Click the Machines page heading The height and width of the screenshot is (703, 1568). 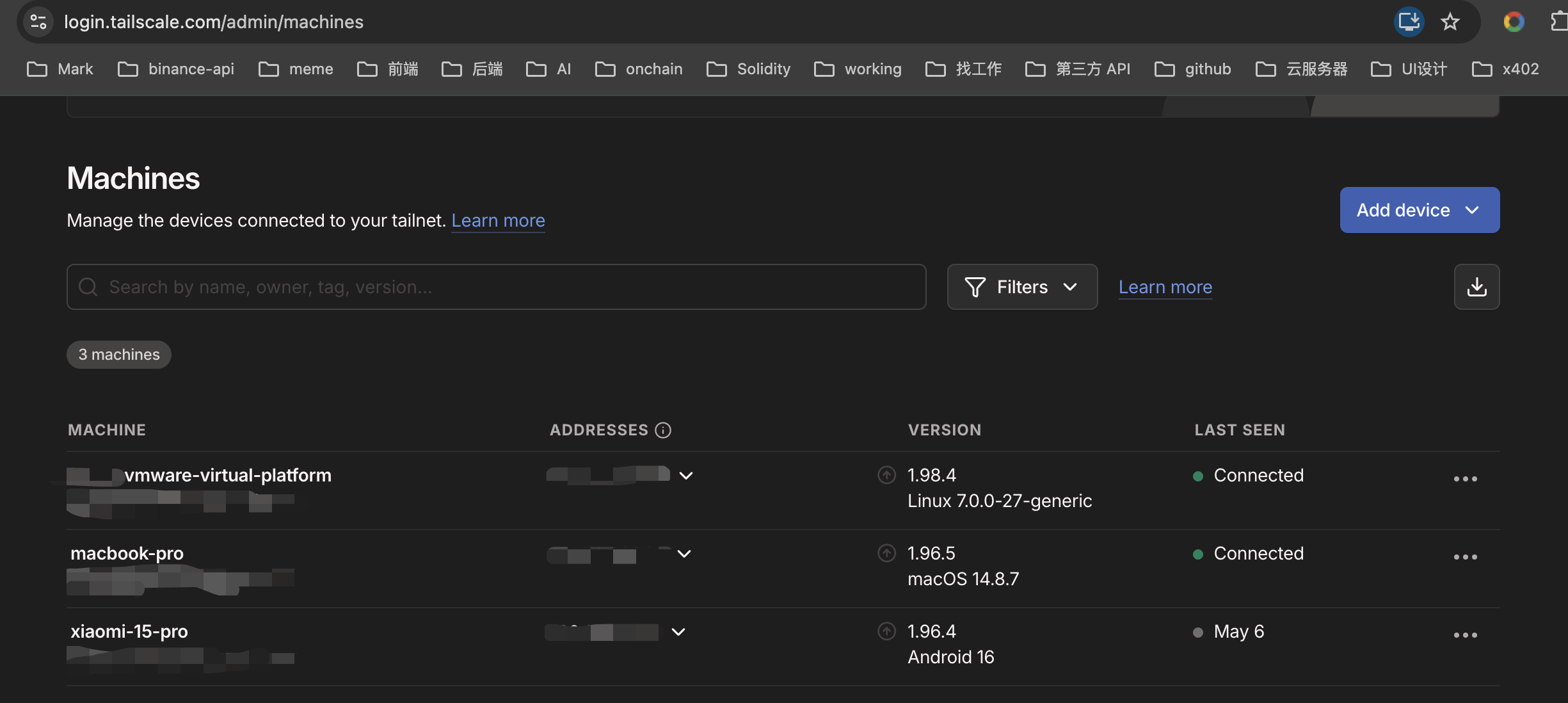pos(133,178)
